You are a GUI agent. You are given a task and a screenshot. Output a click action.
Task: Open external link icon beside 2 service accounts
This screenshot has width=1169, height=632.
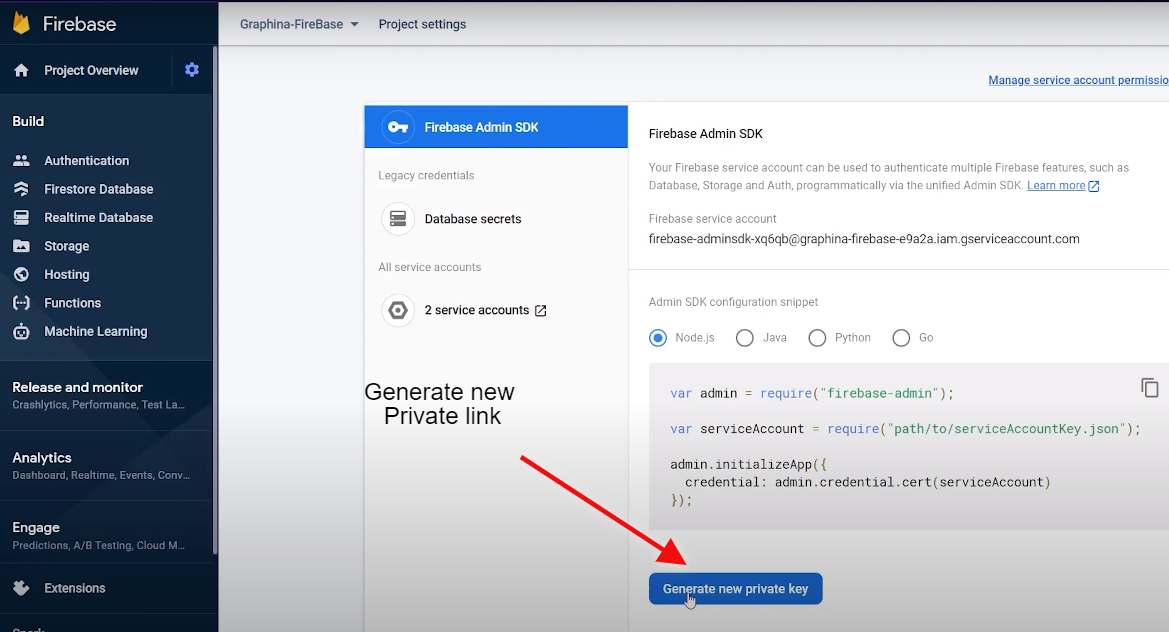coord(541,310)
